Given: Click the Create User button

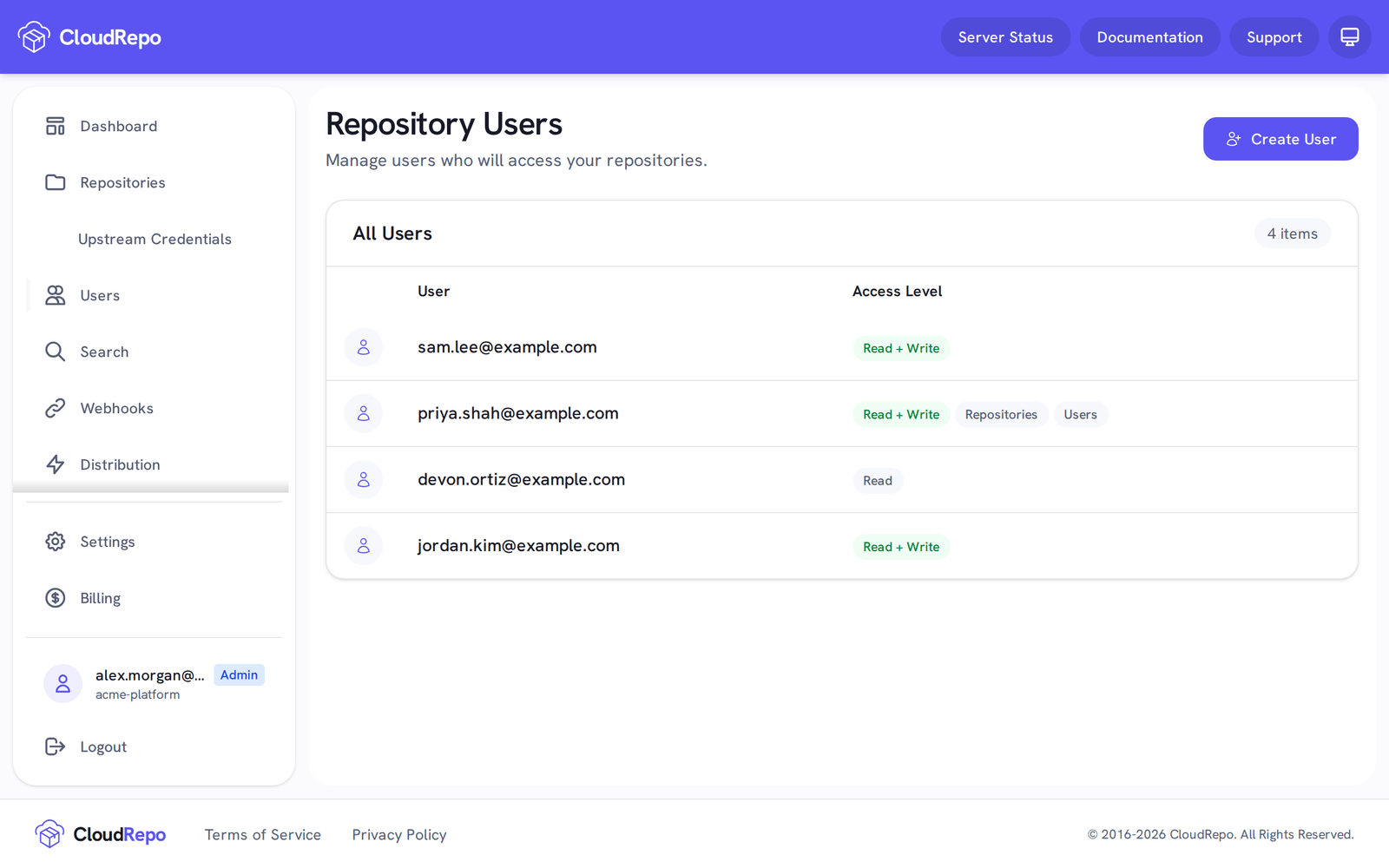Looking at the screenshot, I should coord(1280,139).
